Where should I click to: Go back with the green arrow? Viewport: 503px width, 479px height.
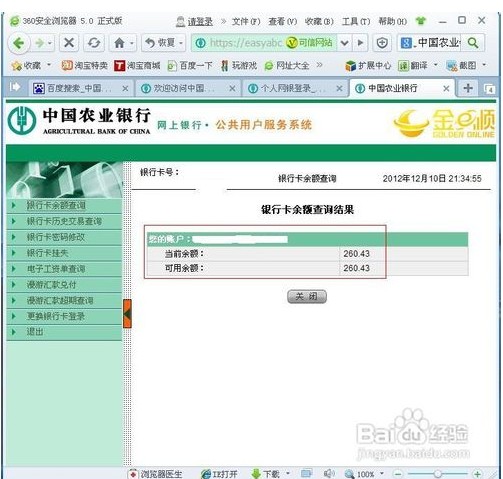[18, 43]
